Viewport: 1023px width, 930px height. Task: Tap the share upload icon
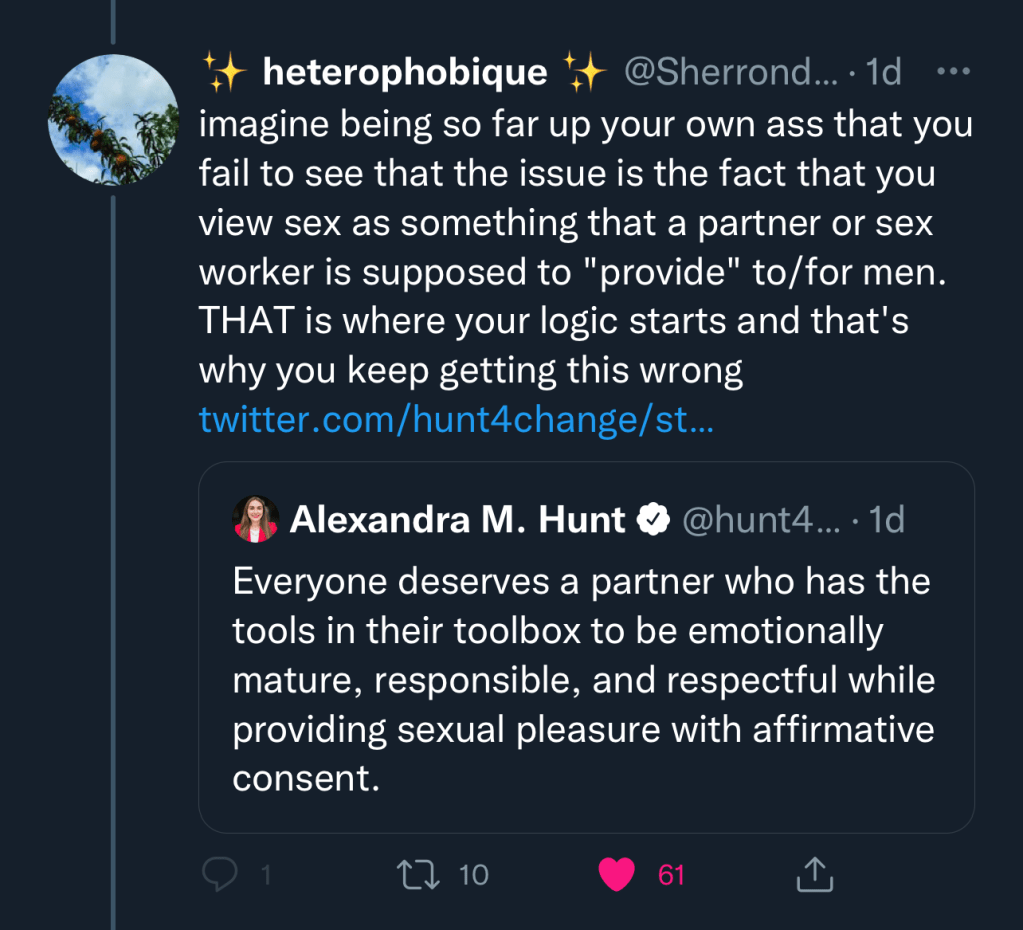click(814, 875)
